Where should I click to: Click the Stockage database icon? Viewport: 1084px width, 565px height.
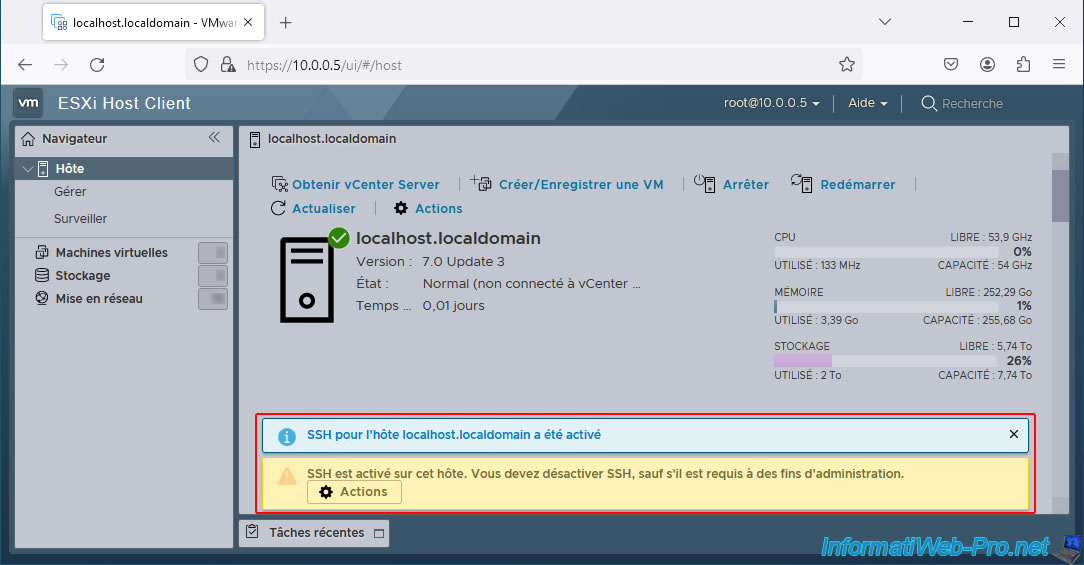coord(42,276)
